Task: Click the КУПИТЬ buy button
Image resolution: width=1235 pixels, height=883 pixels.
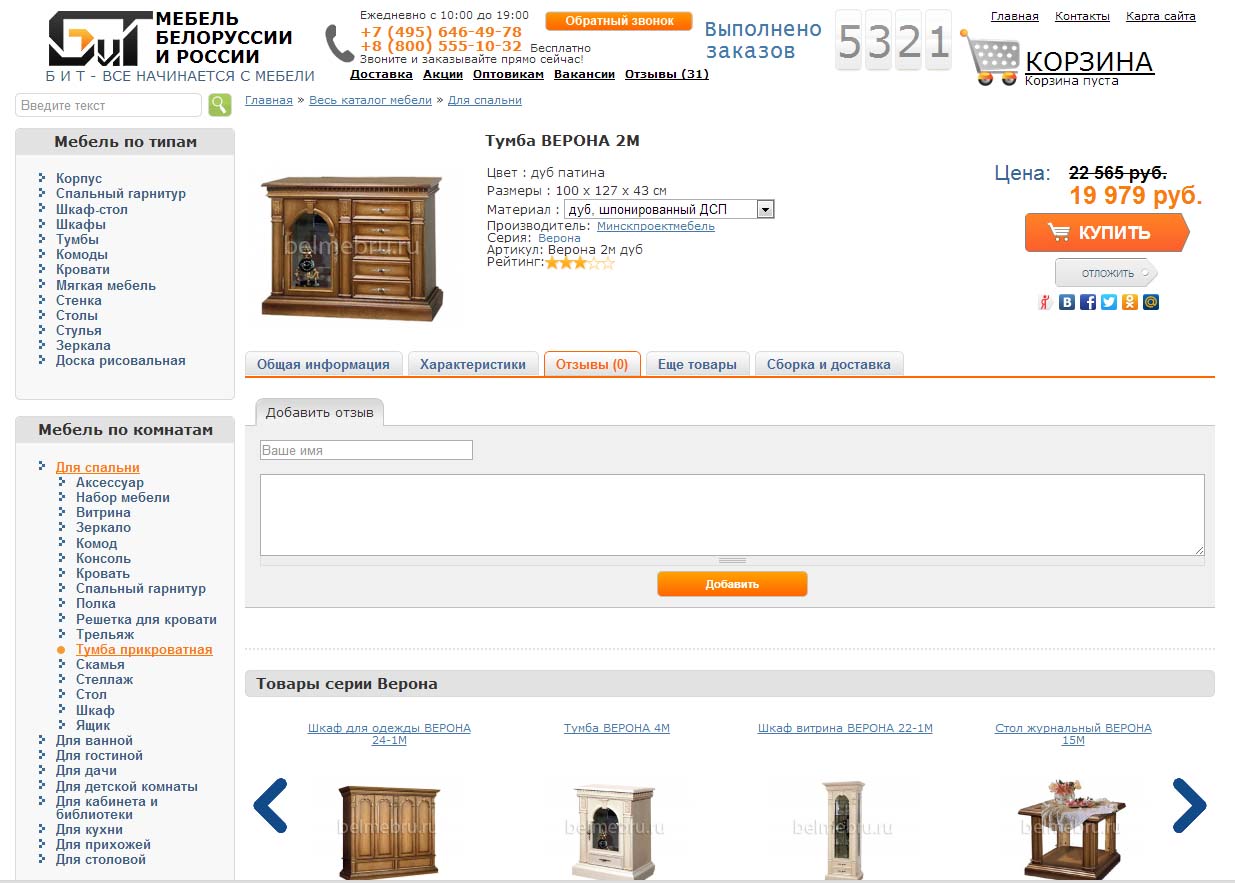Action: (1107, 232)
